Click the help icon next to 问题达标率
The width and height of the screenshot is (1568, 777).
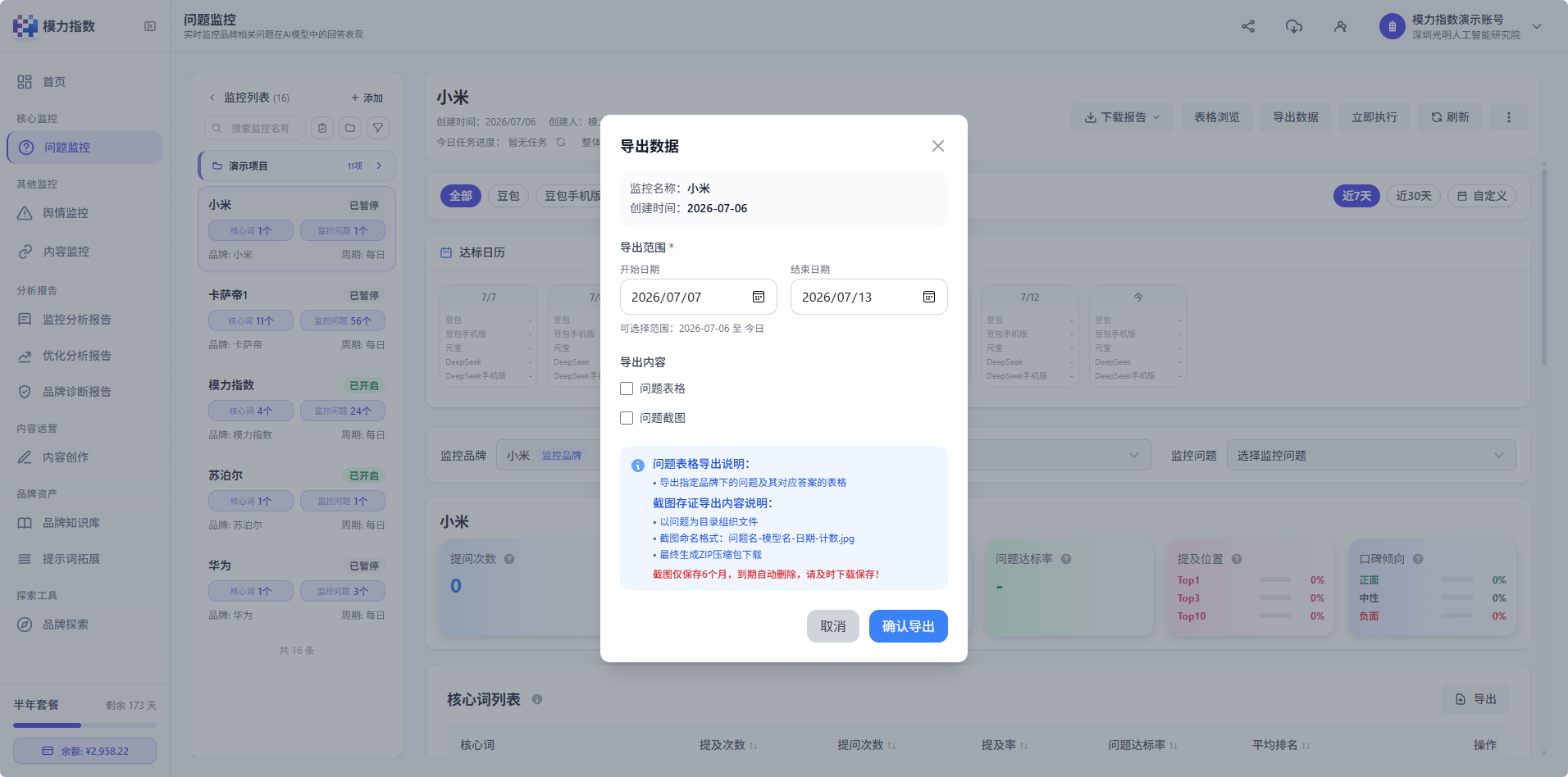point(1066,559)
